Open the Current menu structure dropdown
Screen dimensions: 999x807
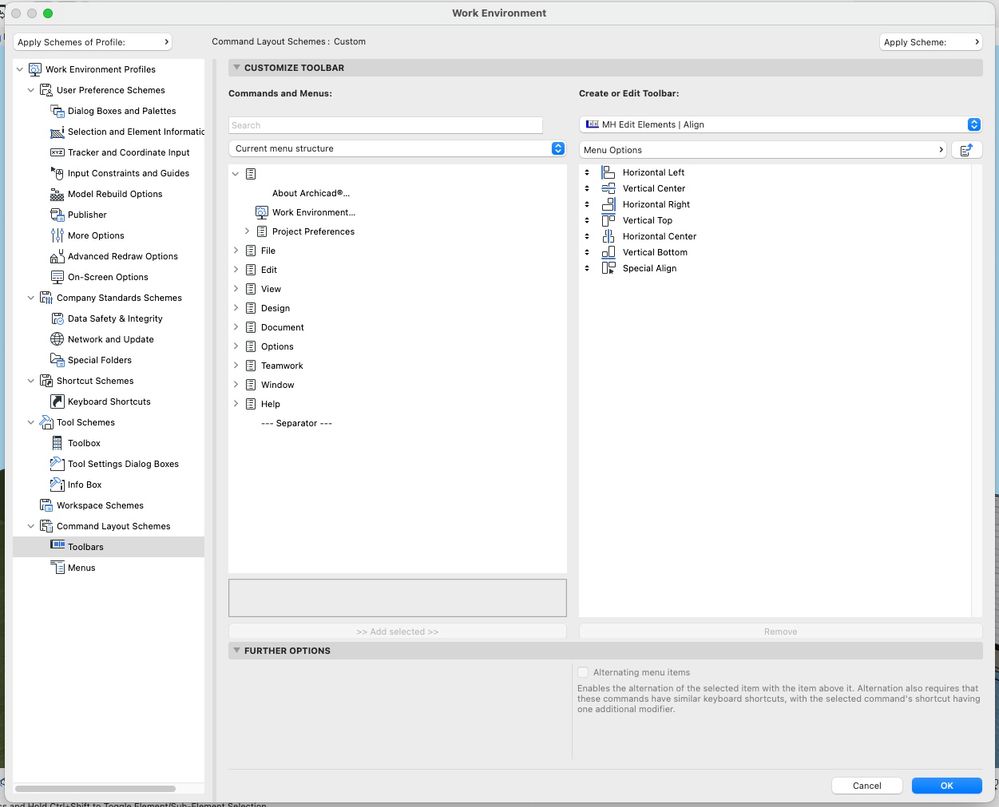click(398, 148)
